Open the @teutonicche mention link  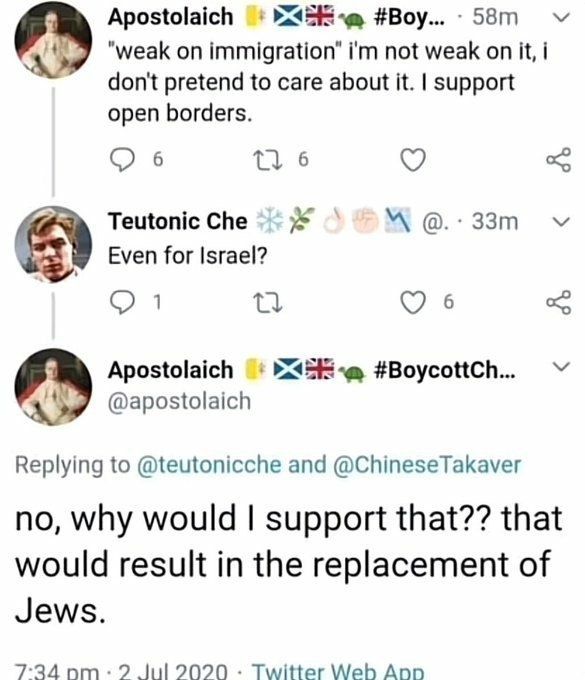209,465
